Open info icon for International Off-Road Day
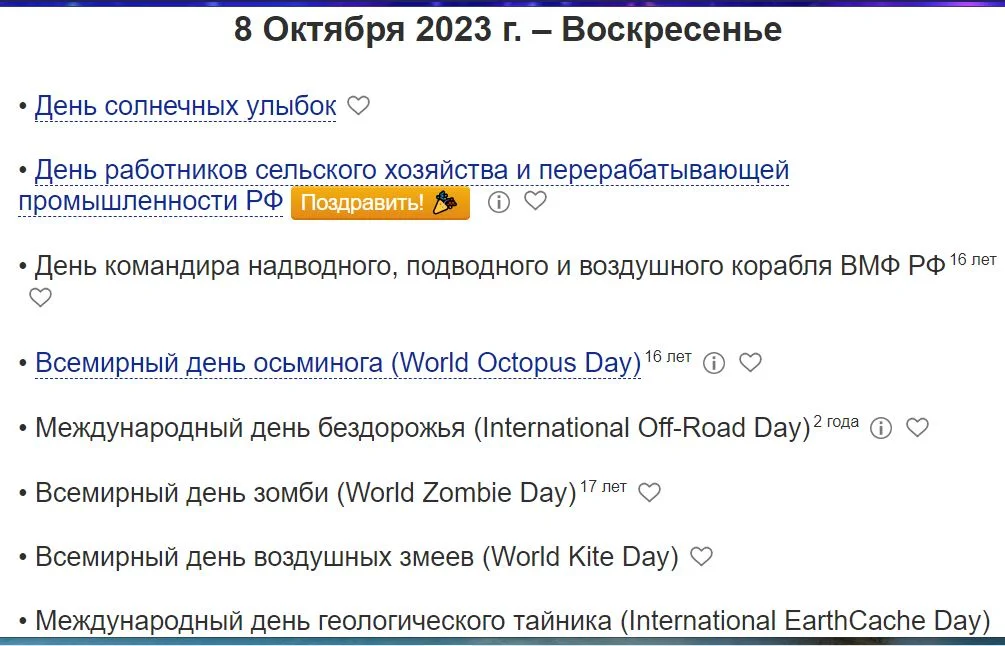The height and width of the screenshot is (646, 1005). [x=879, y=427]
